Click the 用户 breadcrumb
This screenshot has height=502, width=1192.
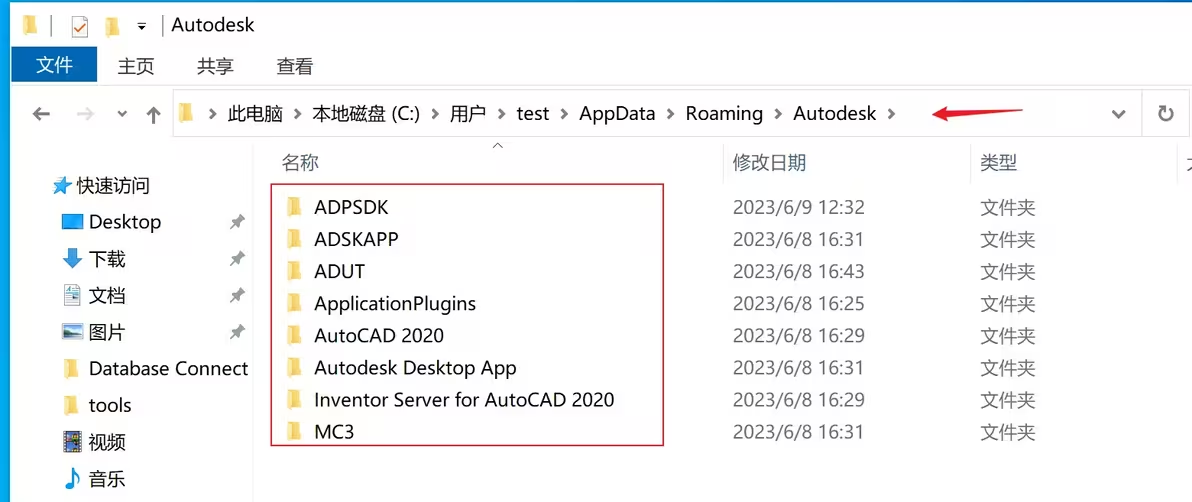click(468, 114)
